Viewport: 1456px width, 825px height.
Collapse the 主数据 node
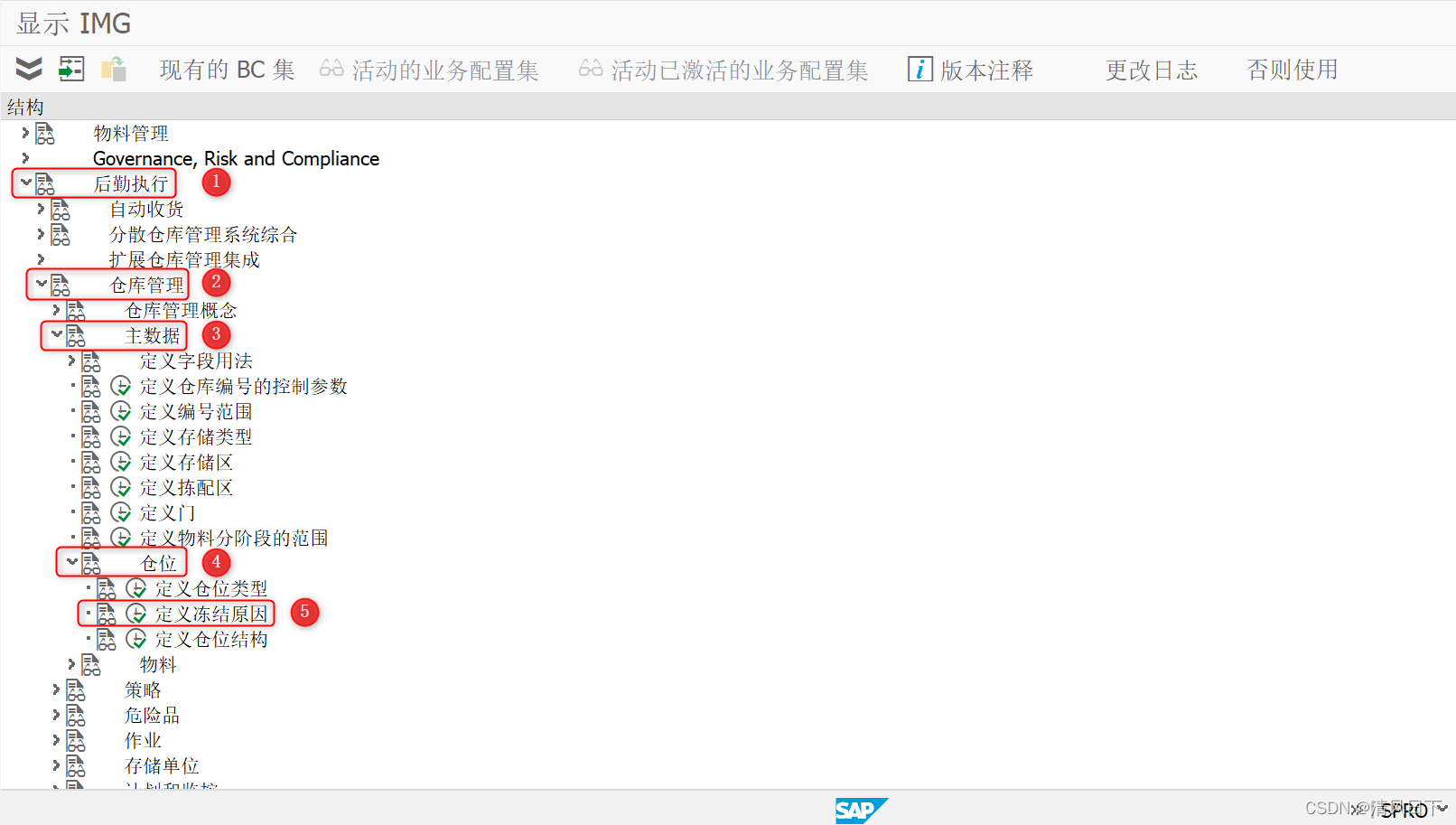56,334
